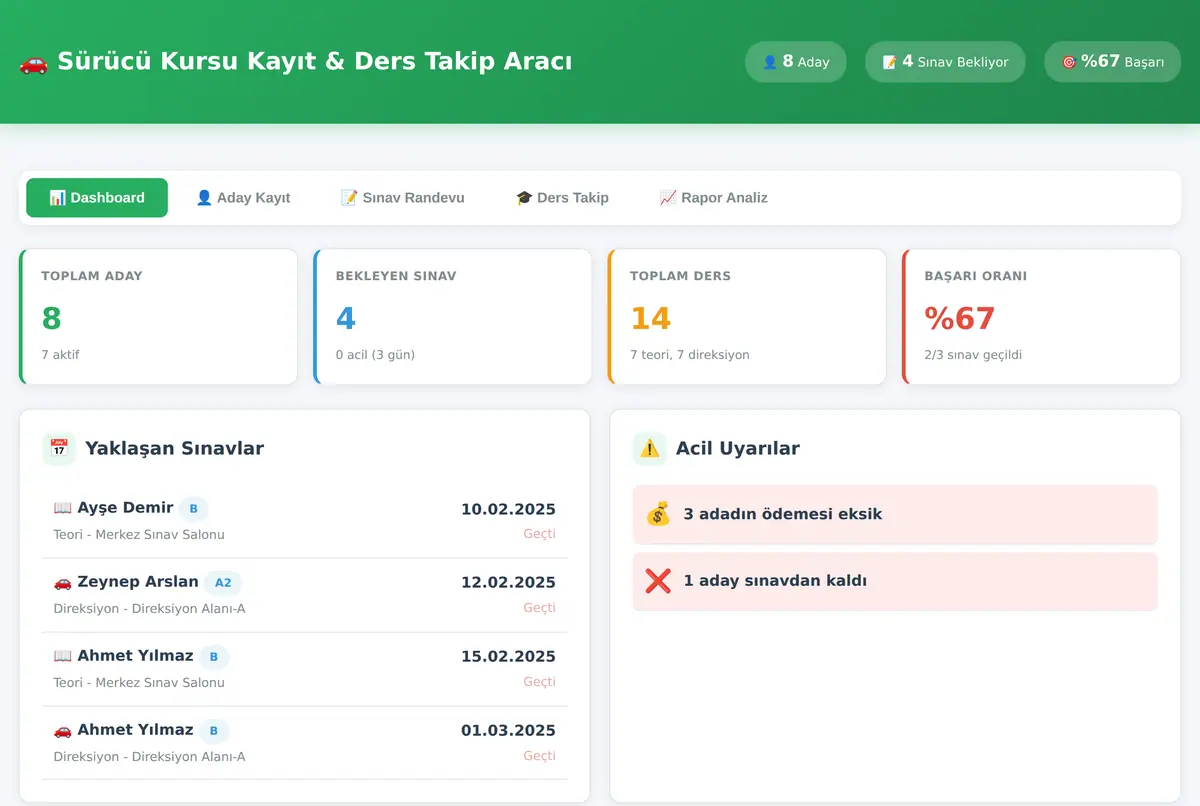Select the '3 adadın ödemesi eksik' alert
1200x806 pixels.
click(895, 514)
